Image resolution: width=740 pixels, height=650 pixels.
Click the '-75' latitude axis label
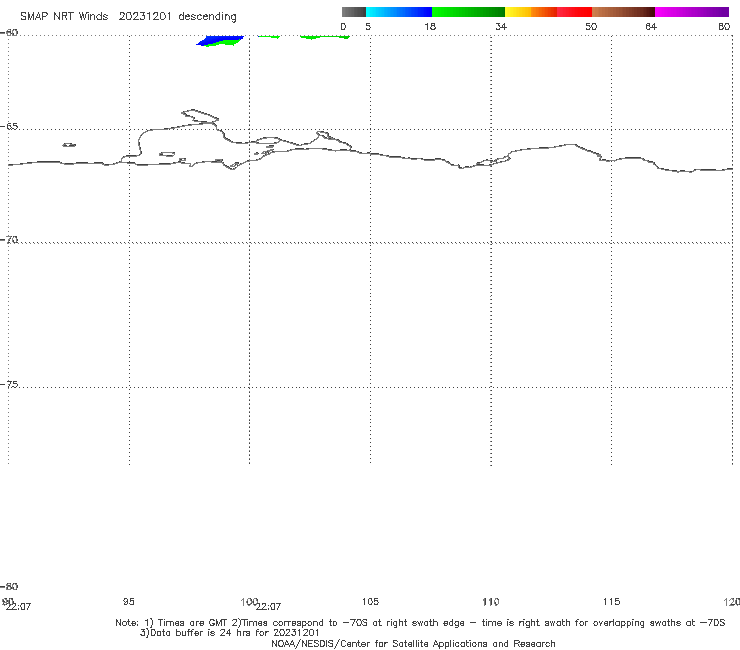9,384
